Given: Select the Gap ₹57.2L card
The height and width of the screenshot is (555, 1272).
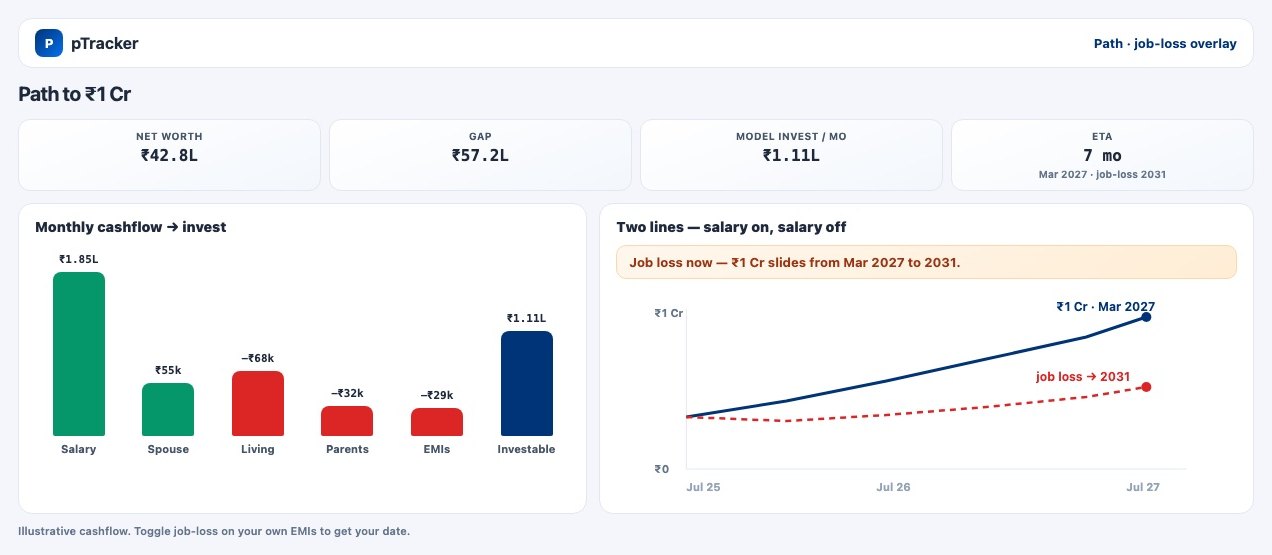Looking at the screenshot, I should [480, 155].
